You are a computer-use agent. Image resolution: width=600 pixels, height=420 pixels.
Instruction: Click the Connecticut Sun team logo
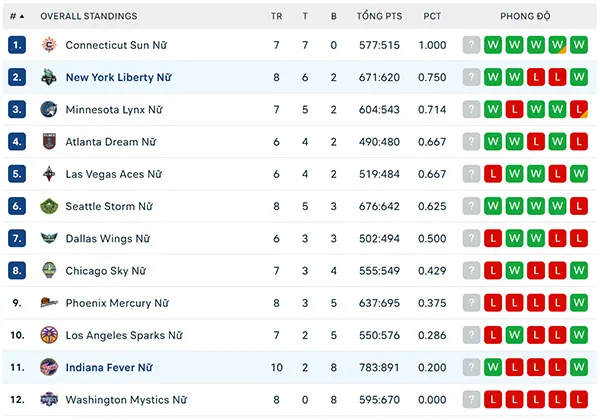click(49, 45)
